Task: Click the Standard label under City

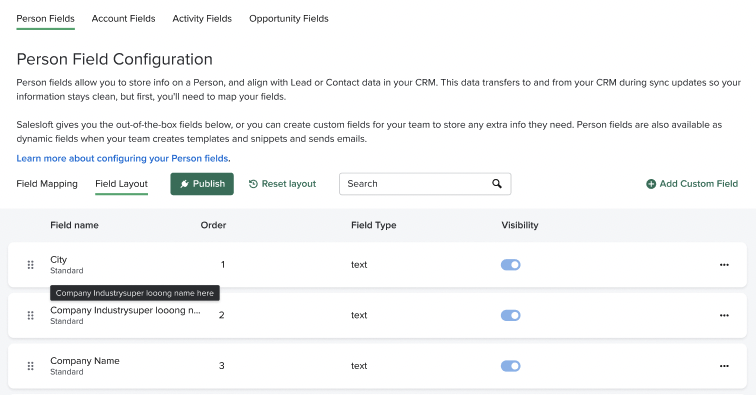Action: tap(67, 271)
